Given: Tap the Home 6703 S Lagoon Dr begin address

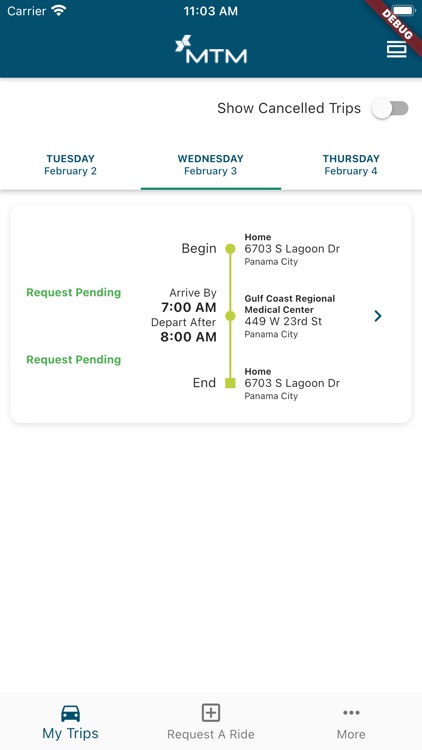Looking at the screenshot, I should (x=292, y=249).
